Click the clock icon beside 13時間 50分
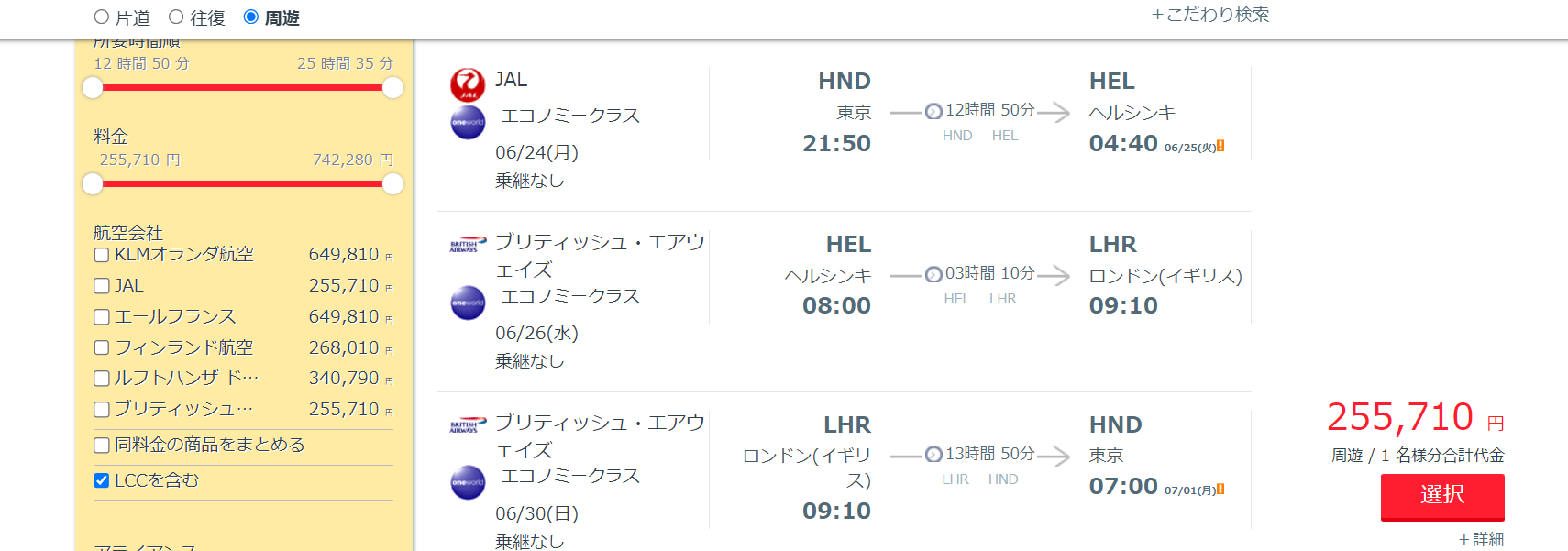This screenshot has height=551, width=1568. (933, 455)
